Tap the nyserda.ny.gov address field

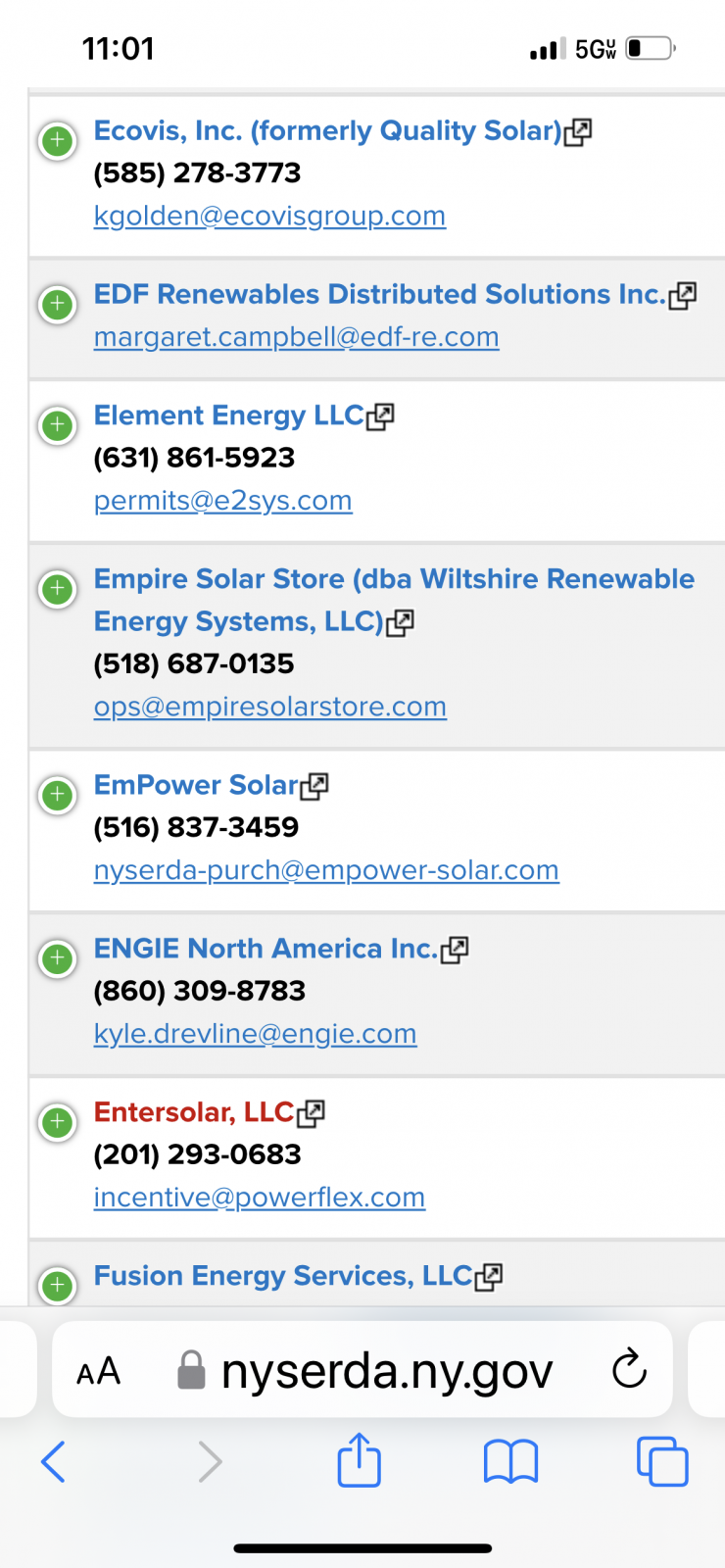tap(386, 1370)
